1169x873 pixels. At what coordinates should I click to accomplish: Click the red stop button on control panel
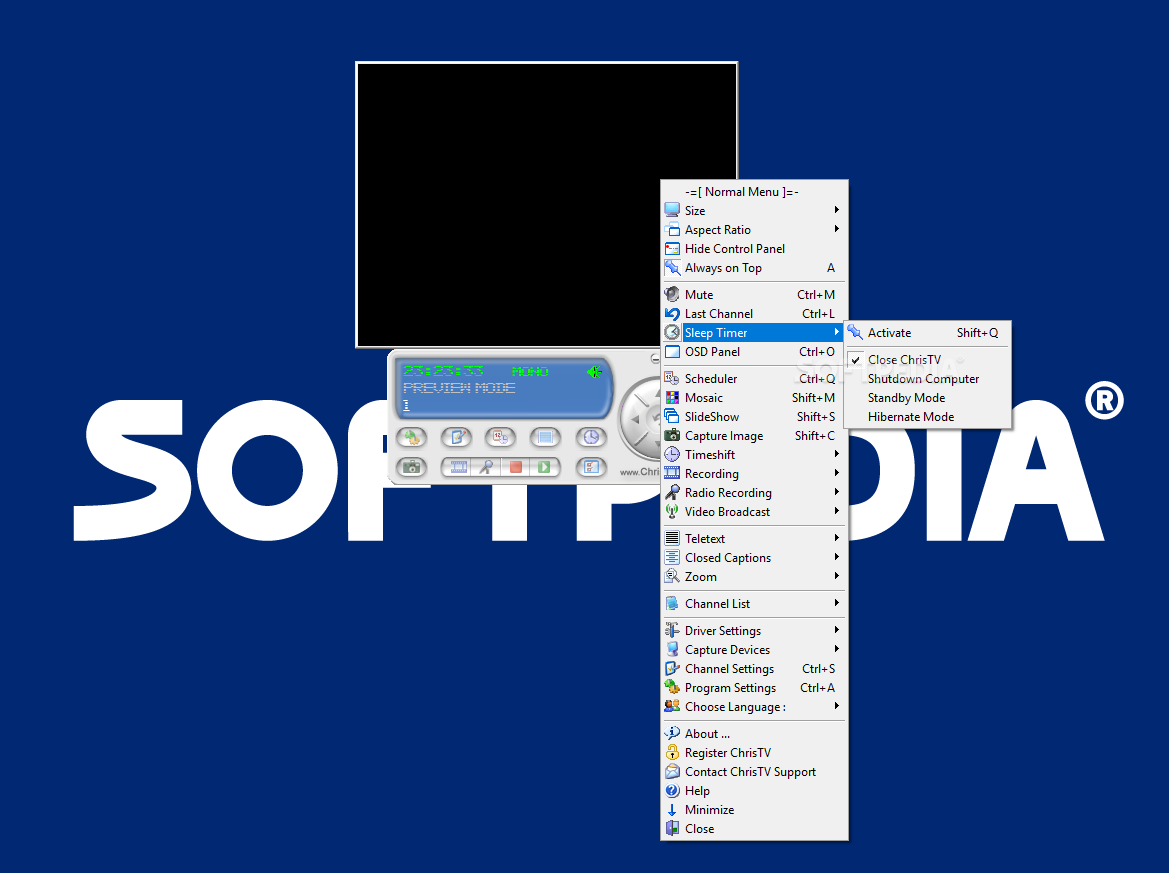[x=515, y=467]
